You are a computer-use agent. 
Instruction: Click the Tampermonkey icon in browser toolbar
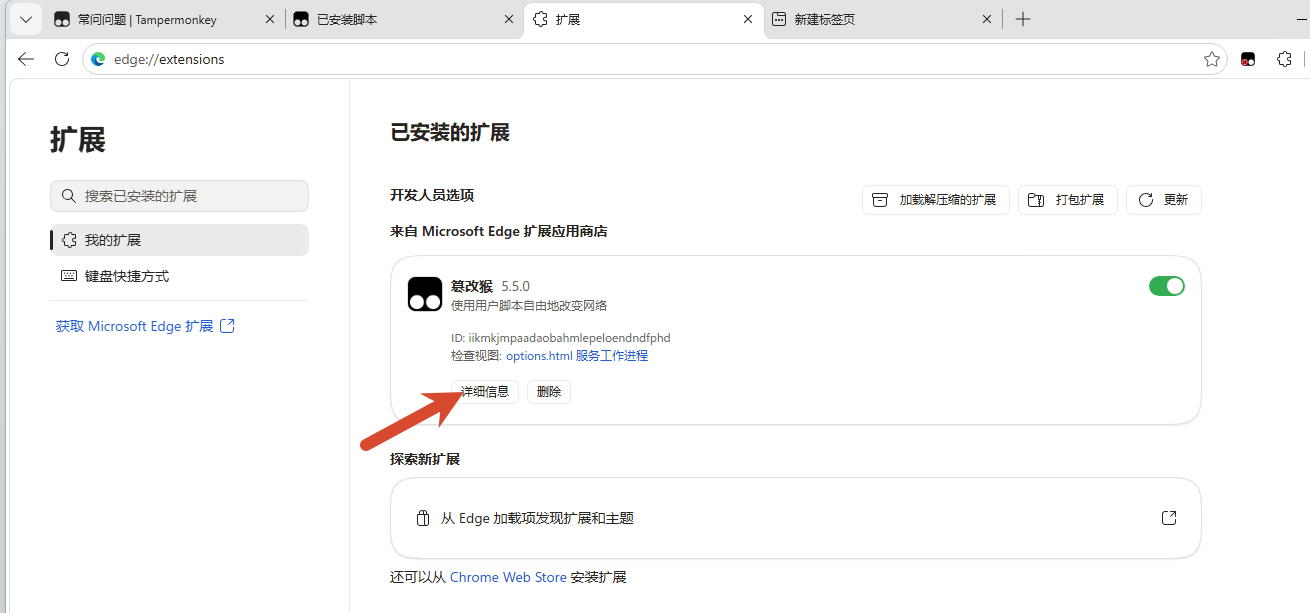click(x=1248, y=59)
